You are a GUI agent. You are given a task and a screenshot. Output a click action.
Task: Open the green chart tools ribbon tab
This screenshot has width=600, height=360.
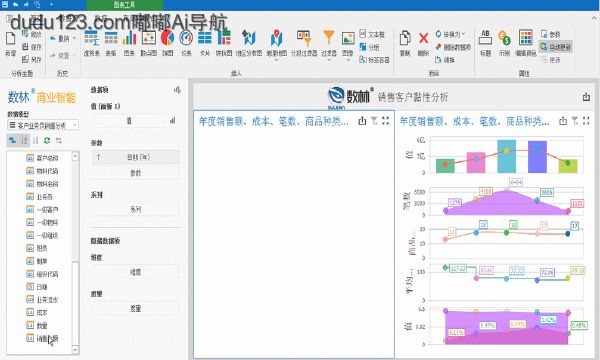125,5
